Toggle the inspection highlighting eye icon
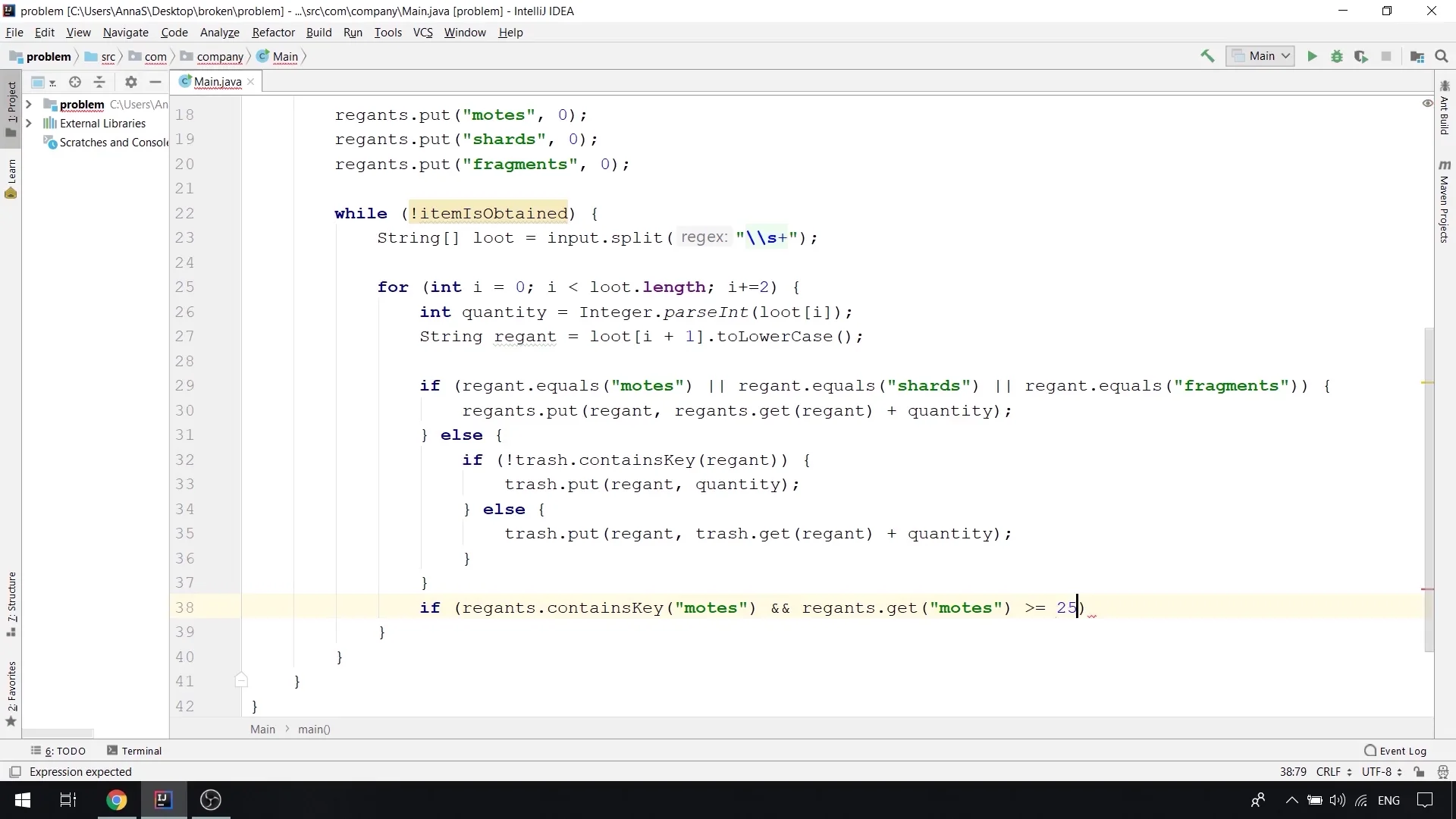The width and height of the screenshot is (1456, 819). 1426,103
